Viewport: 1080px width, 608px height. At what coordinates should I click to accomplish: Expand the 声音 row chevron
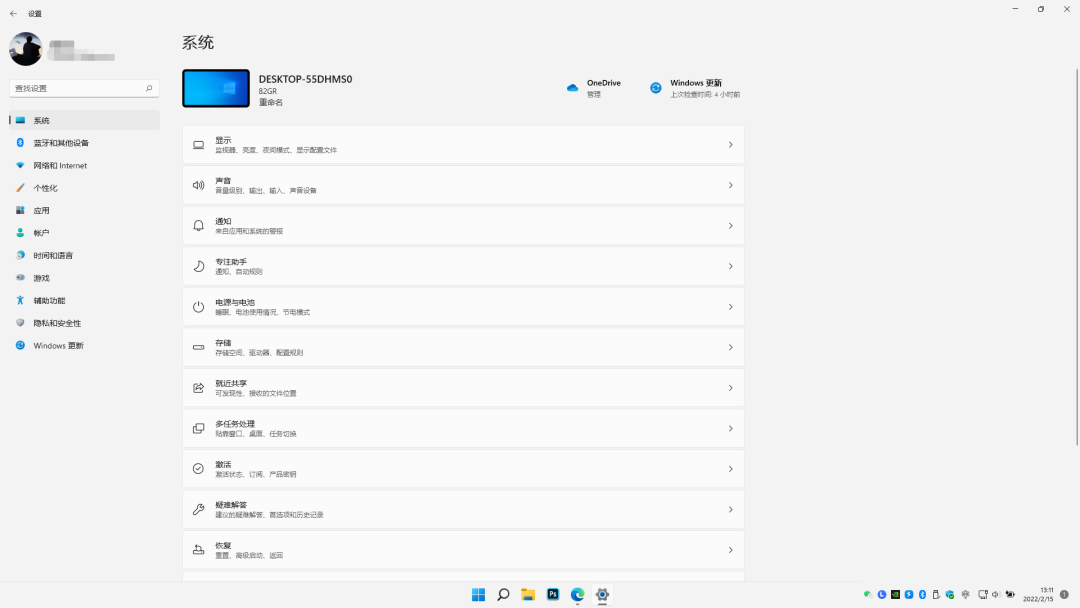coord(730,185)
